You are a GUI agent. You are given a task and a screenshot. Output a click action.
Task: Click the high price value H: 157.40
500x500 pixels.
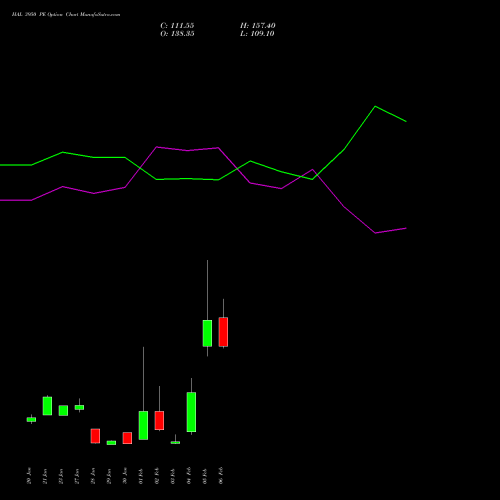pyautogui.click(x=258, y=26)
